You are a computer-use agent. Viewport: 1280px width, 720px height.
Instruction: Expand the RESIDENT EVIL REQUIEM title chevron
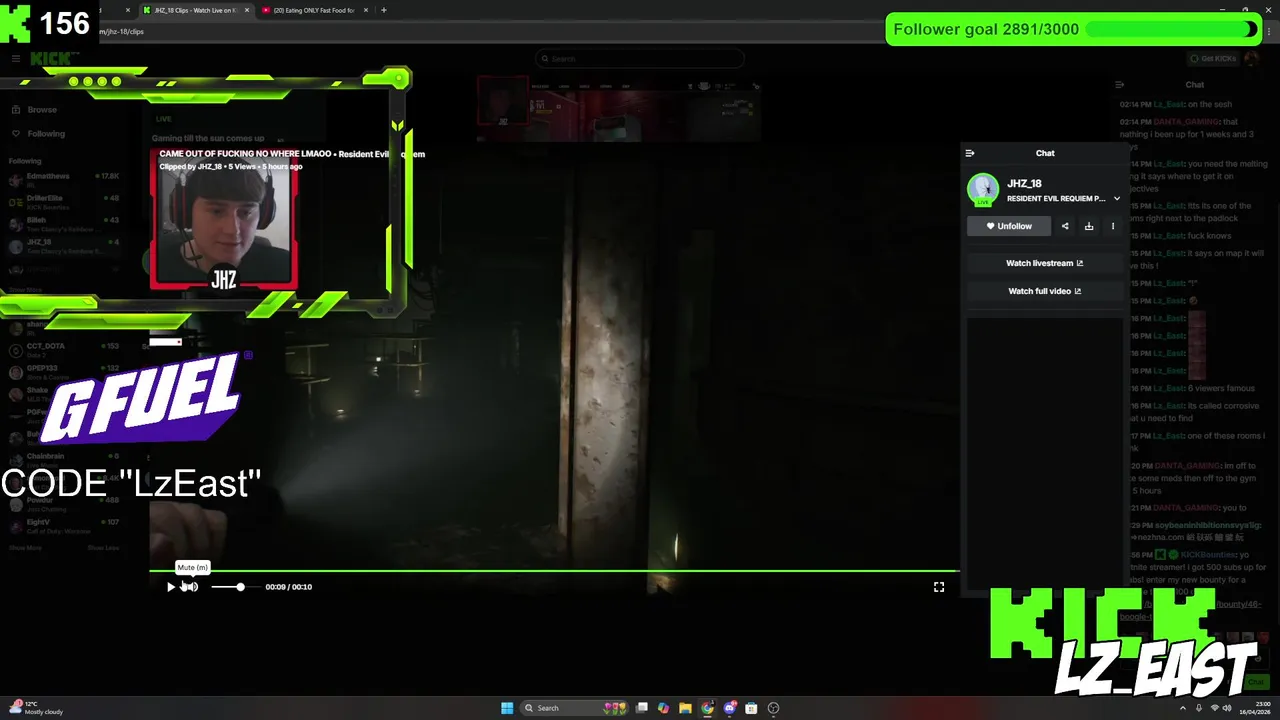[x=1117, y=198]
